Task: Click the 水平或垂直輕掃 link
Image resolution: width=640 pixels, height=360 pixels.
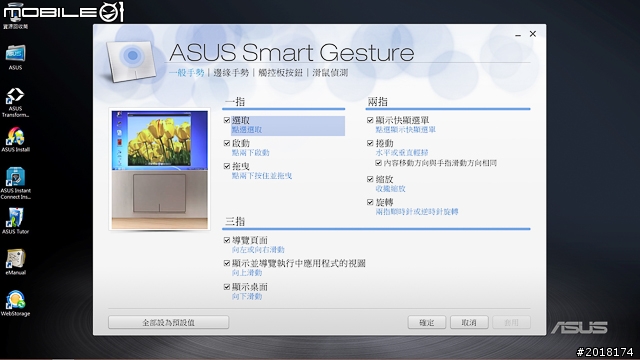Action: (402, 153)
